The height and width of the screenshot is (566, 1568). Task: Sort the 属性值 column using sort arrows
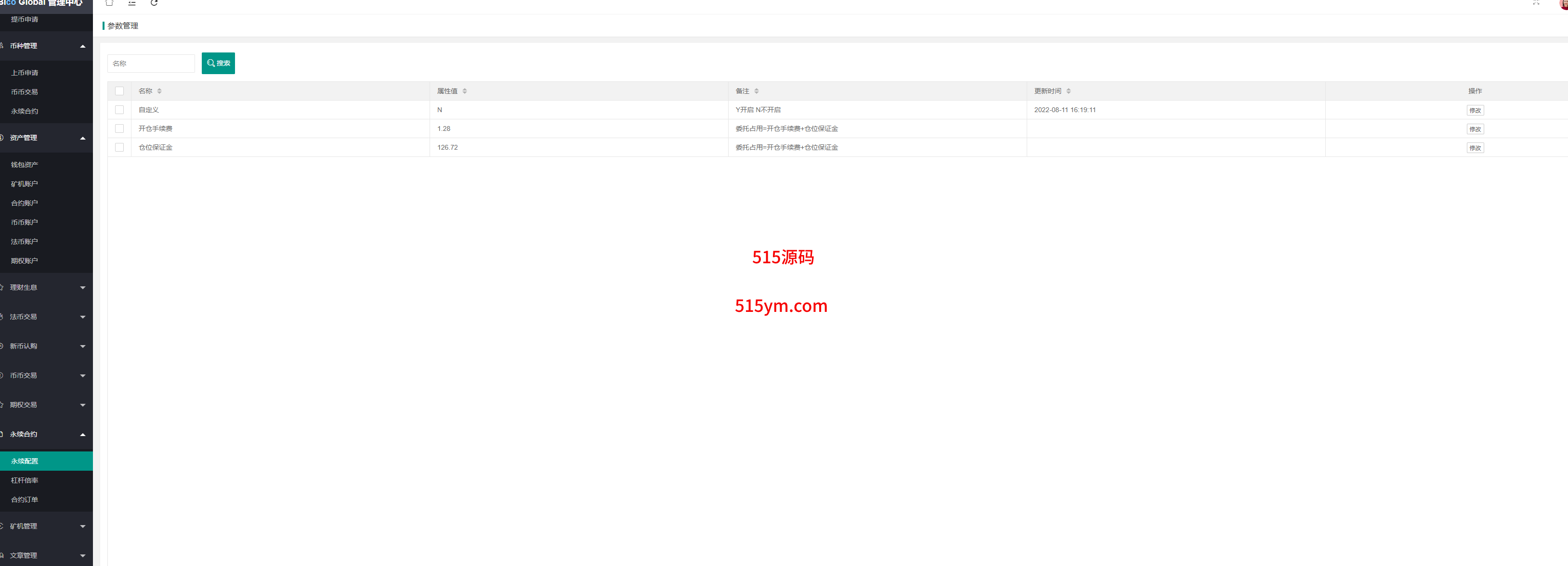464,91
